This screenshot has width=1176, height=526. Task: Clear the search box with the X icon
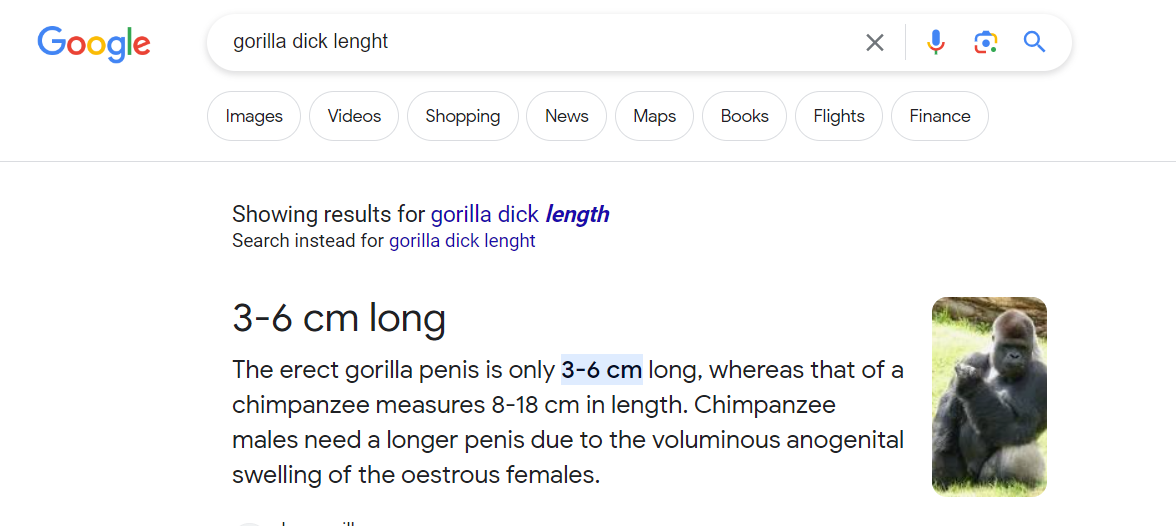coord(874,43)
